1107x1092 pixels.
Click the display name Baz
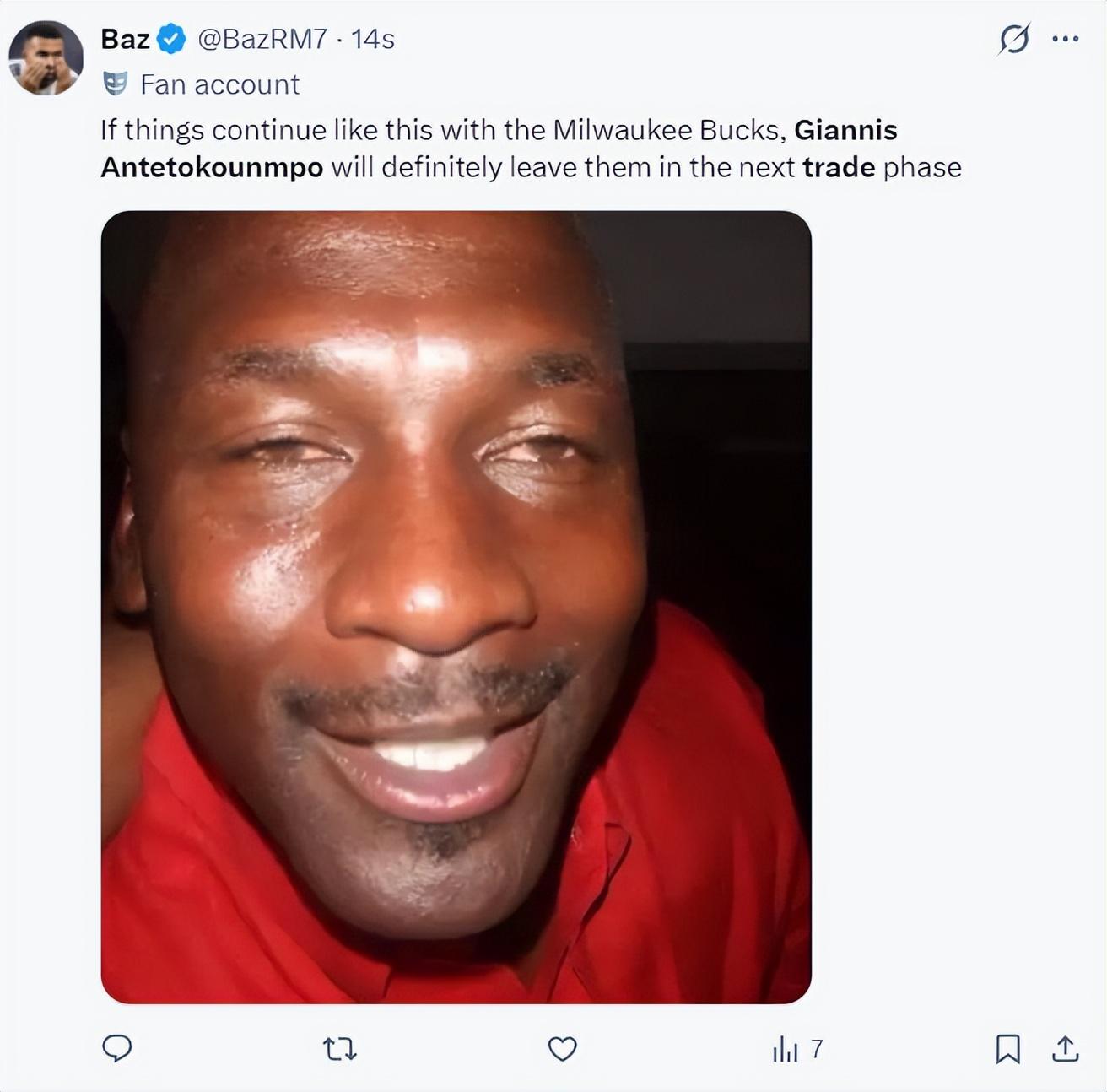click(x=125, y=39)
